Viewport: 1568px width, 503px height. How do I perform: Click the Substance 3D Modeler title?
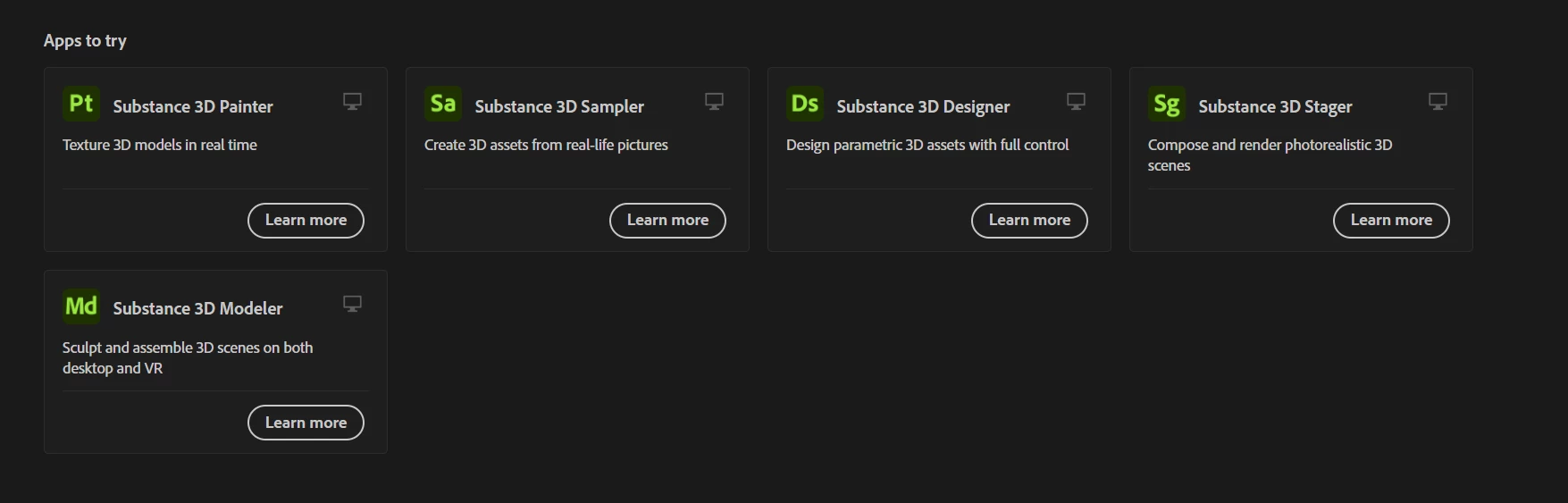197,308
